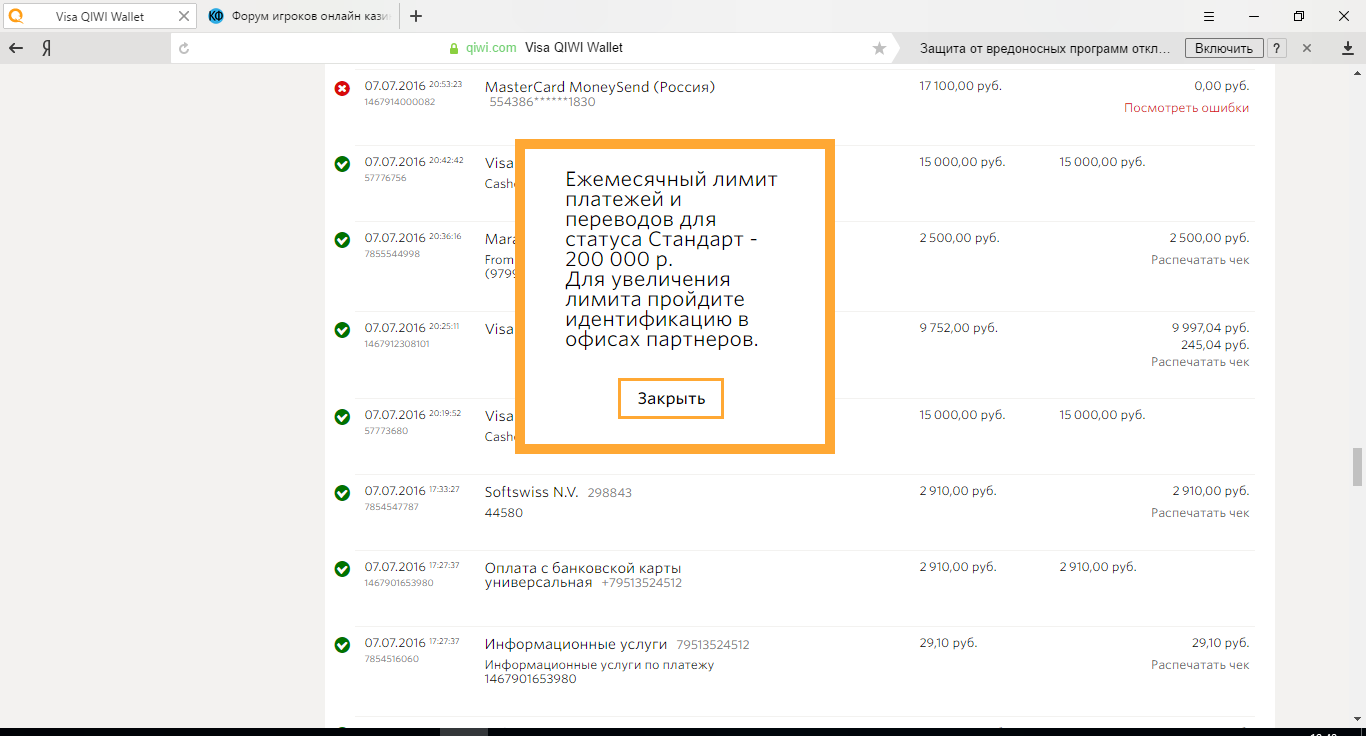Reload the page with the refresh icon
This screenshot has height=736, width=1366.
pos(184,48)
